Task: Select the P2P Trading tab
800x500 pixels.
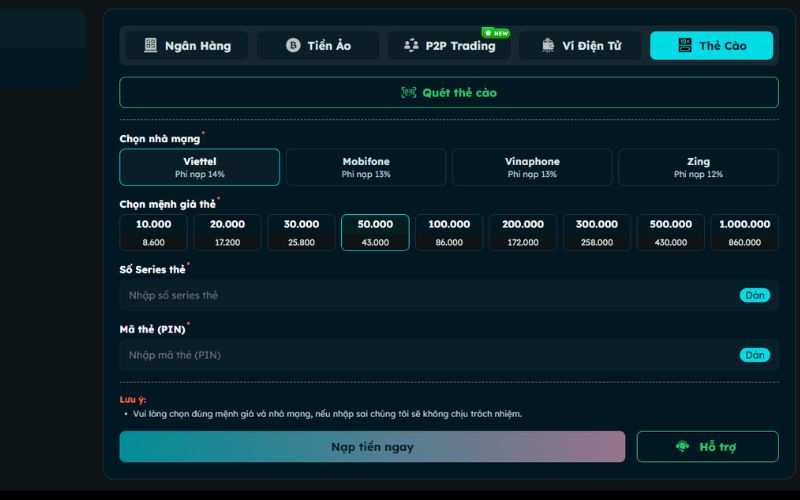Action: (449, 45)
